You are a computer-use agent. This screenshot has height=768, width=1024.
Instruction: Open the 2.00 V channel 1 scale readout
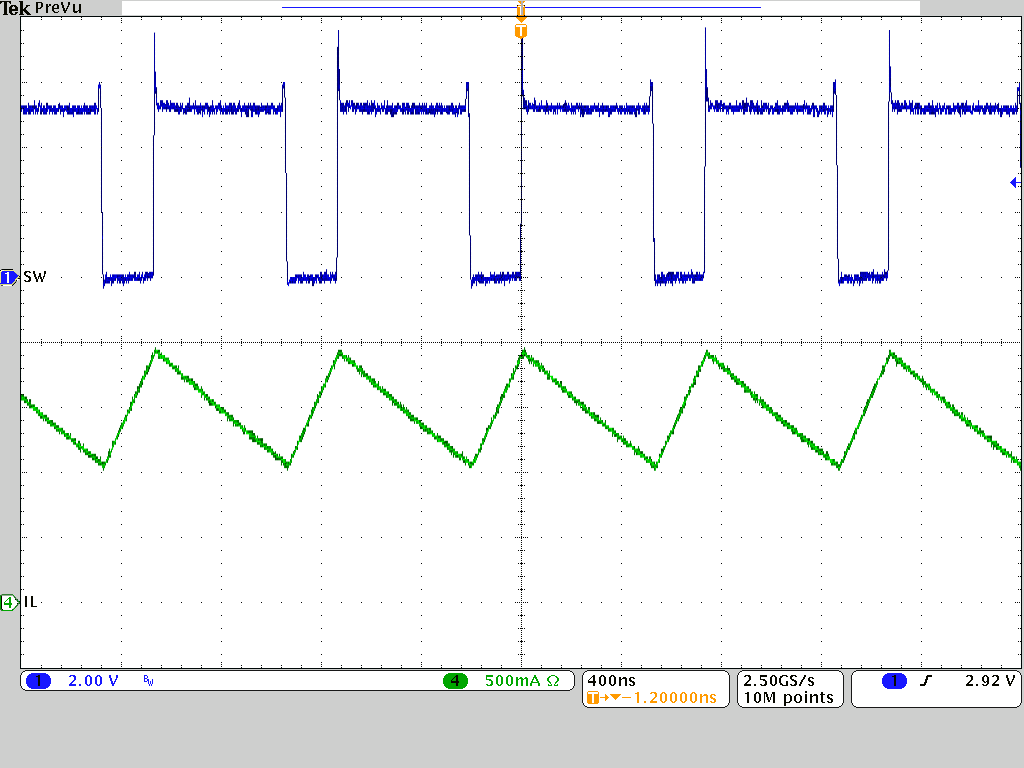(x=91, y=680)
